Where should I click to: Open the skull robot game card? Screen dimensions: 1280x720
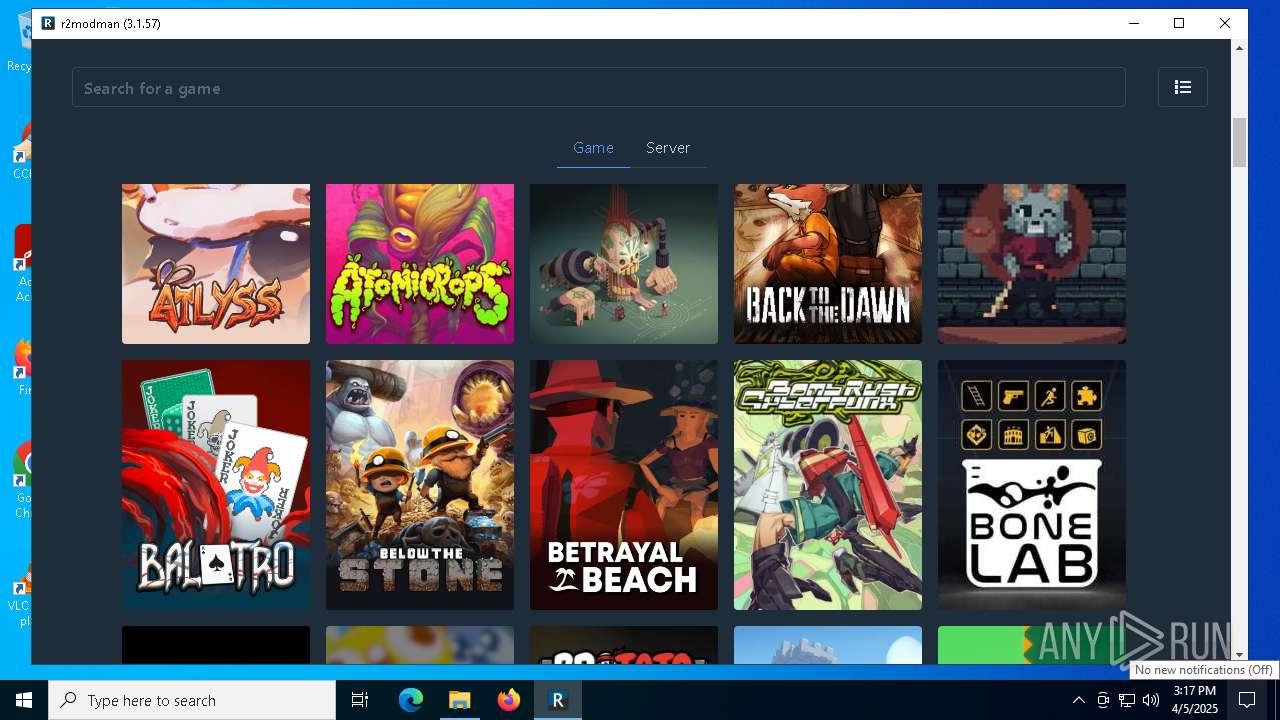[x=624, y=264]
